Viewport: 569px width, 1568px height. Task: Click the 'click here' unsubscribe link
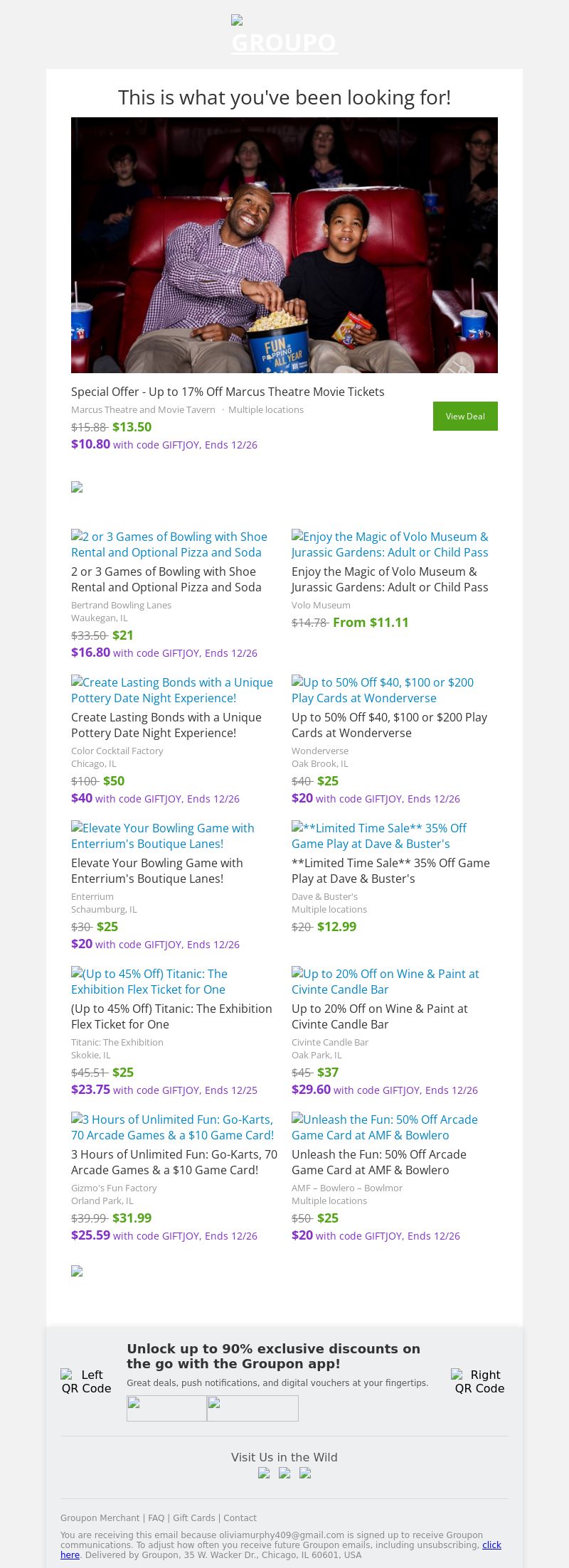[491, 1545]
